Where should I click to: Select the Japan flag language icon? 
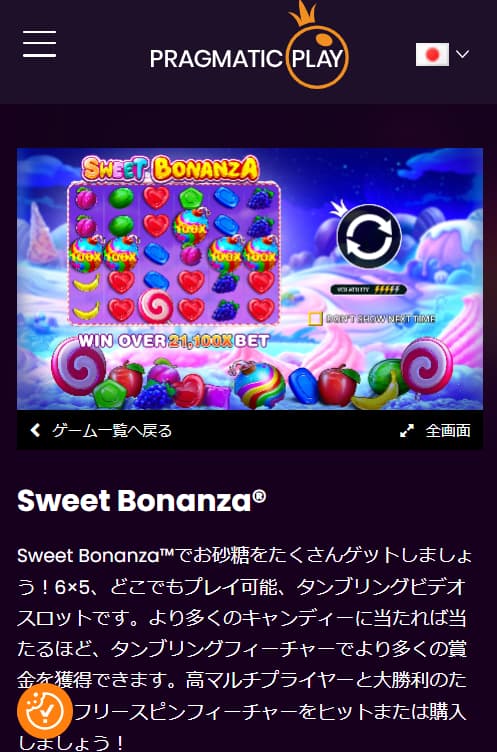point(432,55)
